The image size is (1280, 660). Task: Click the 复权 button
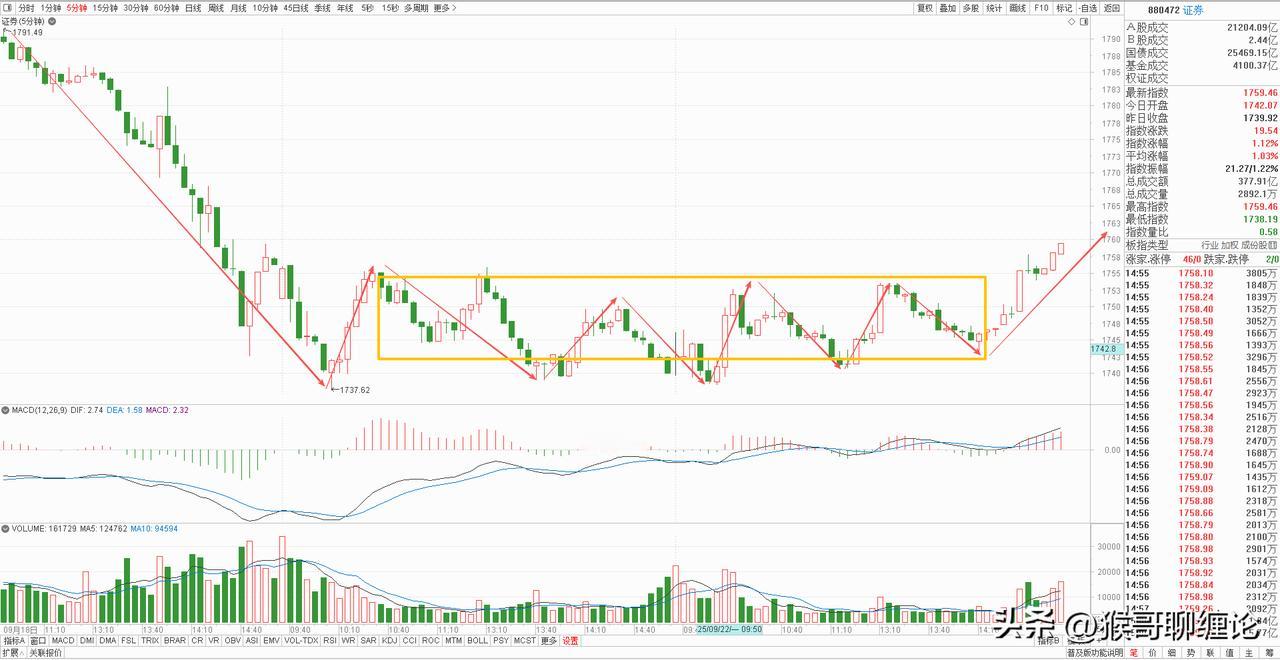tap(925, 8)
